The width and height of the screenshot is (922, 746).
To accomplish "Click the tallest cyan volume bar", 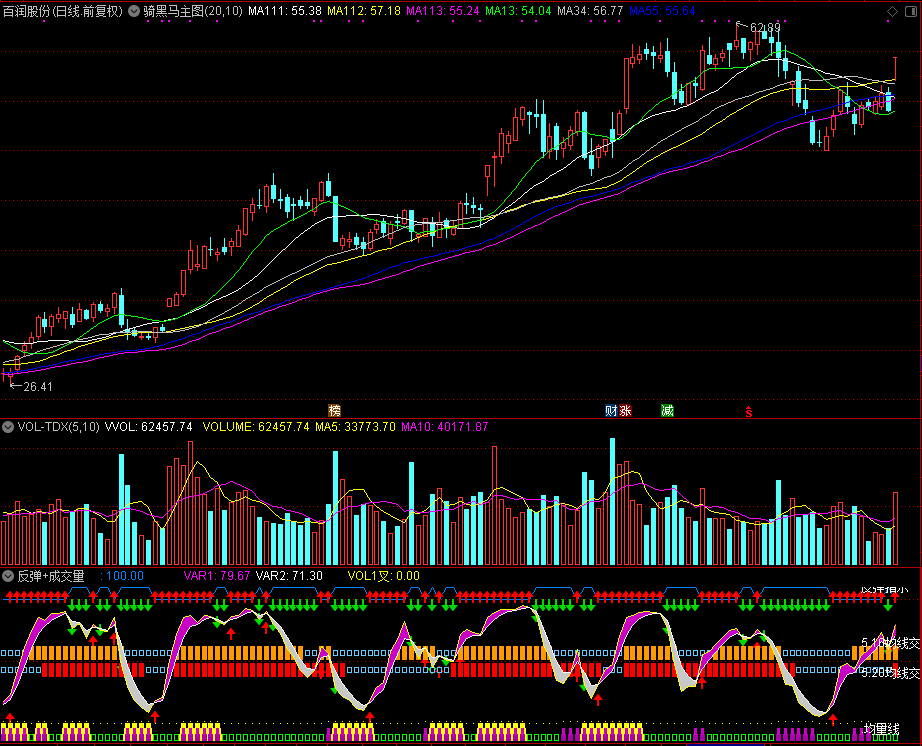I will pos(612,501).
